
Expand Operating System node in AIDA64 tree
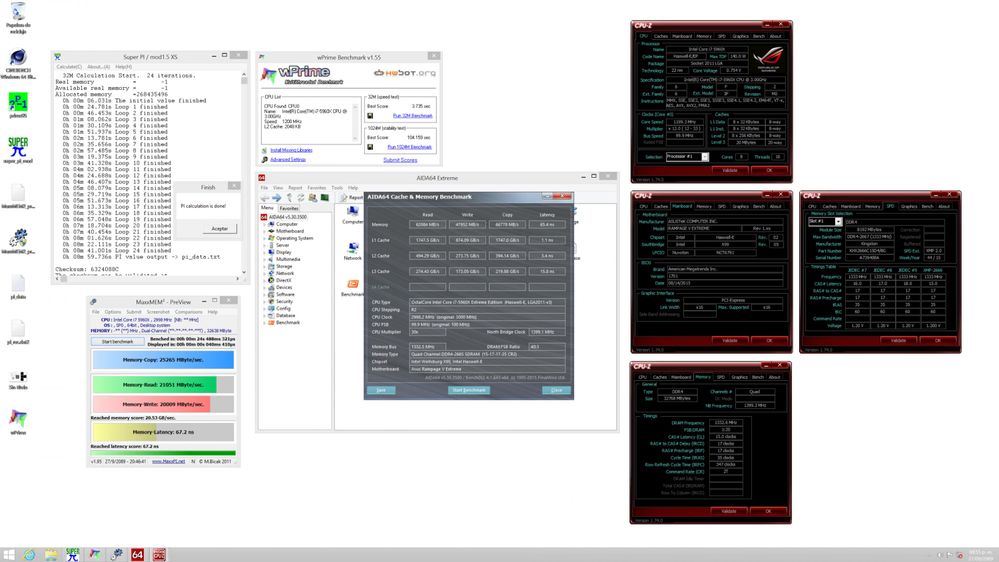coord(265,238)
